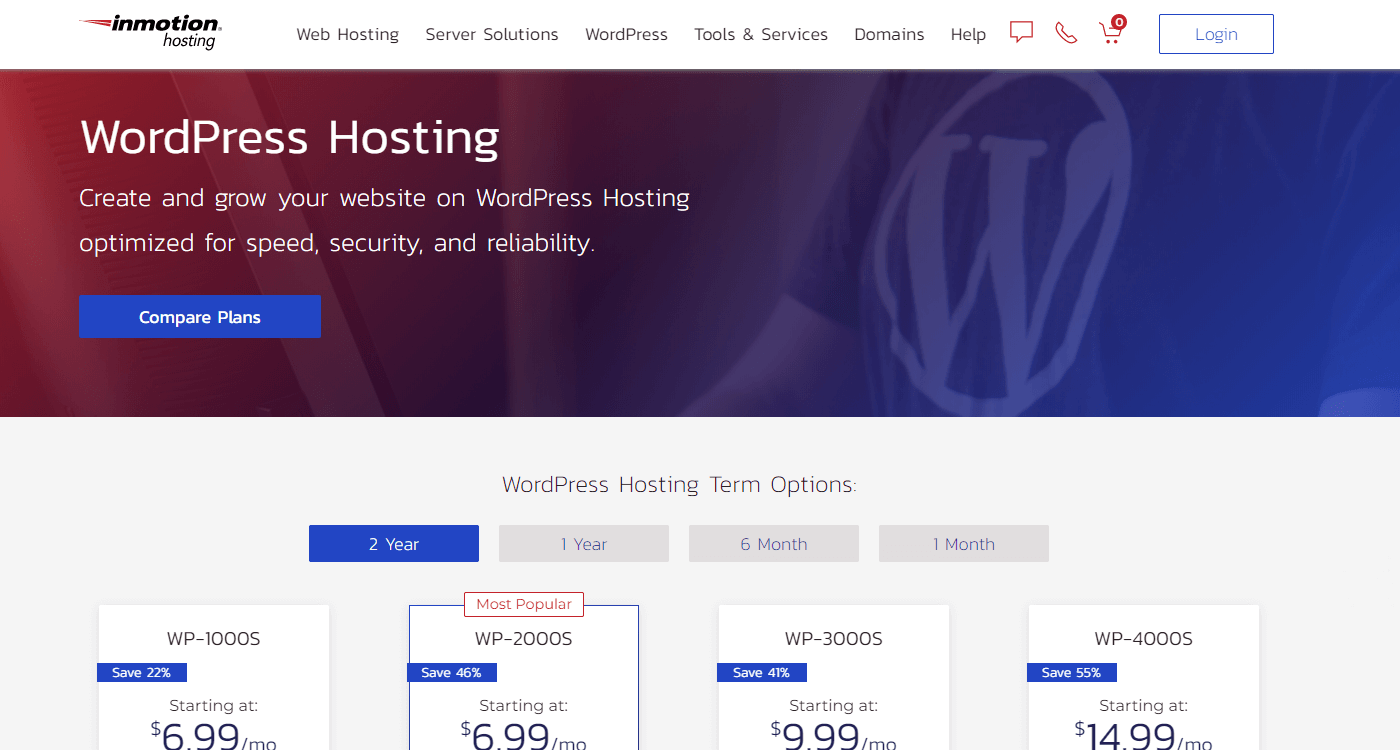Screen dimensions: 1400x750
Task: Click the Most Popular badge
Action: 524,604
